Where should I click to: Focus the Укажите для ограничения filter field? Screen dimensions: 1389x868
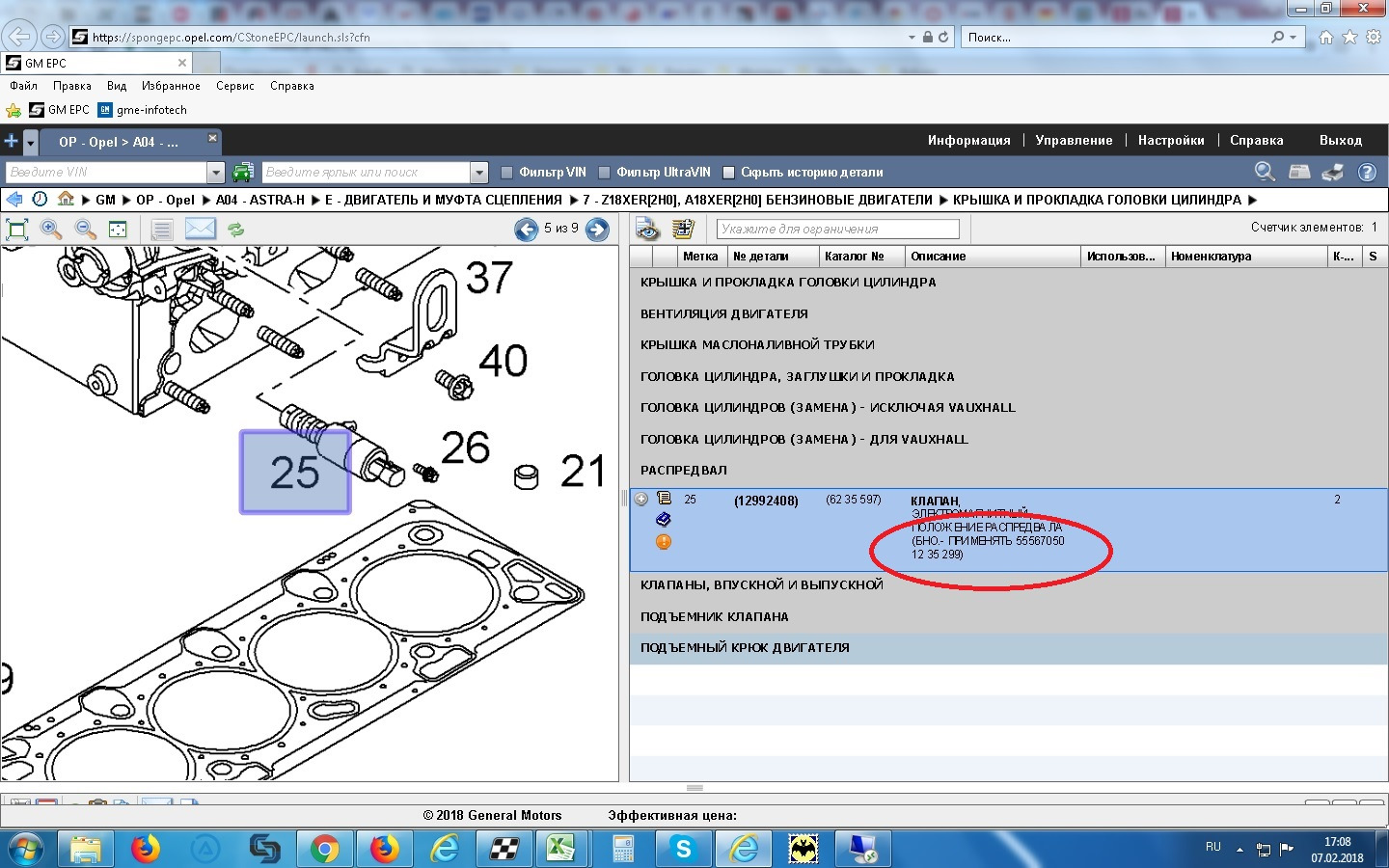click(838, 229)
